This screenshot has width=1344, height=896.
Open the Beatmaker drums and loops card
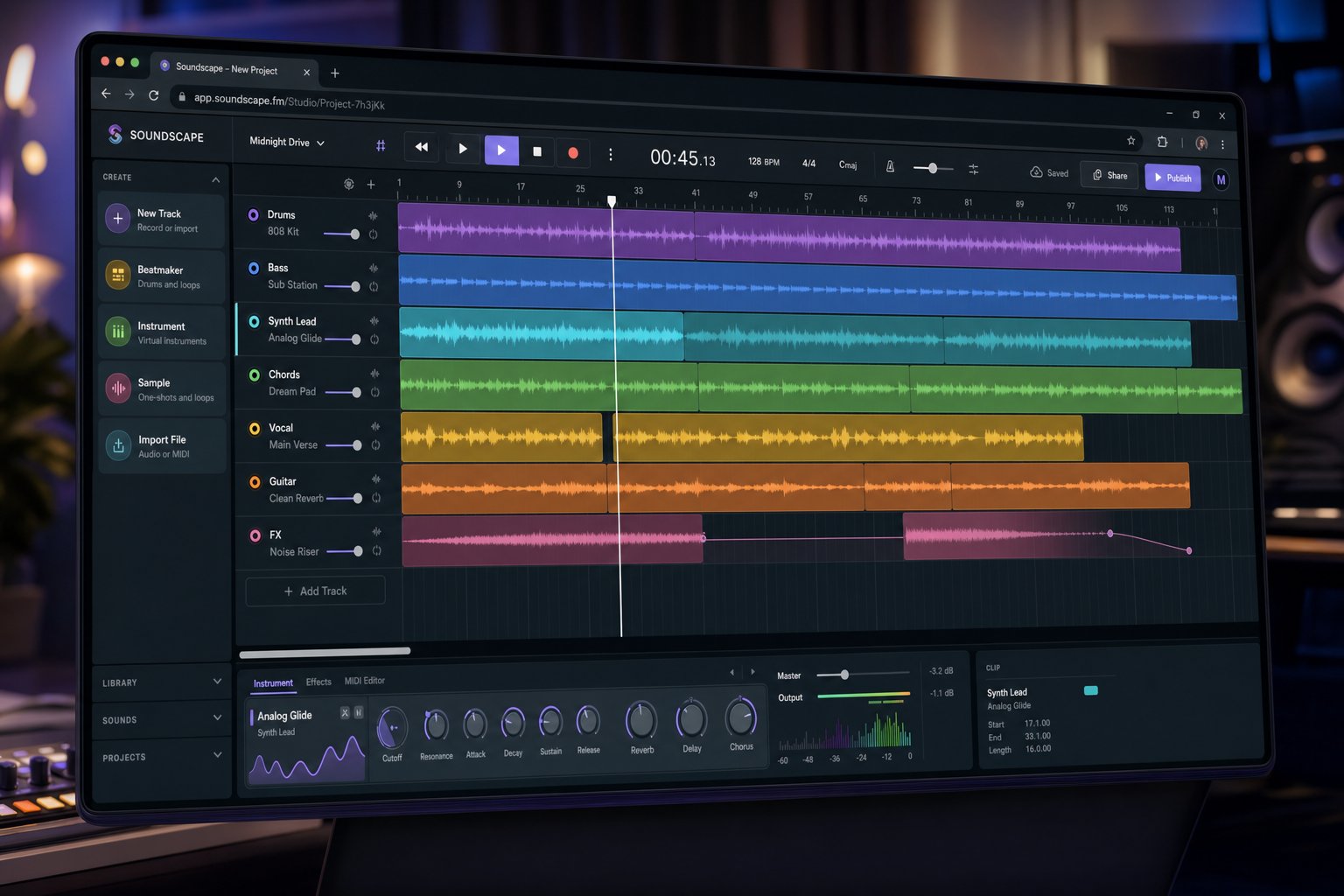[162, 276]
